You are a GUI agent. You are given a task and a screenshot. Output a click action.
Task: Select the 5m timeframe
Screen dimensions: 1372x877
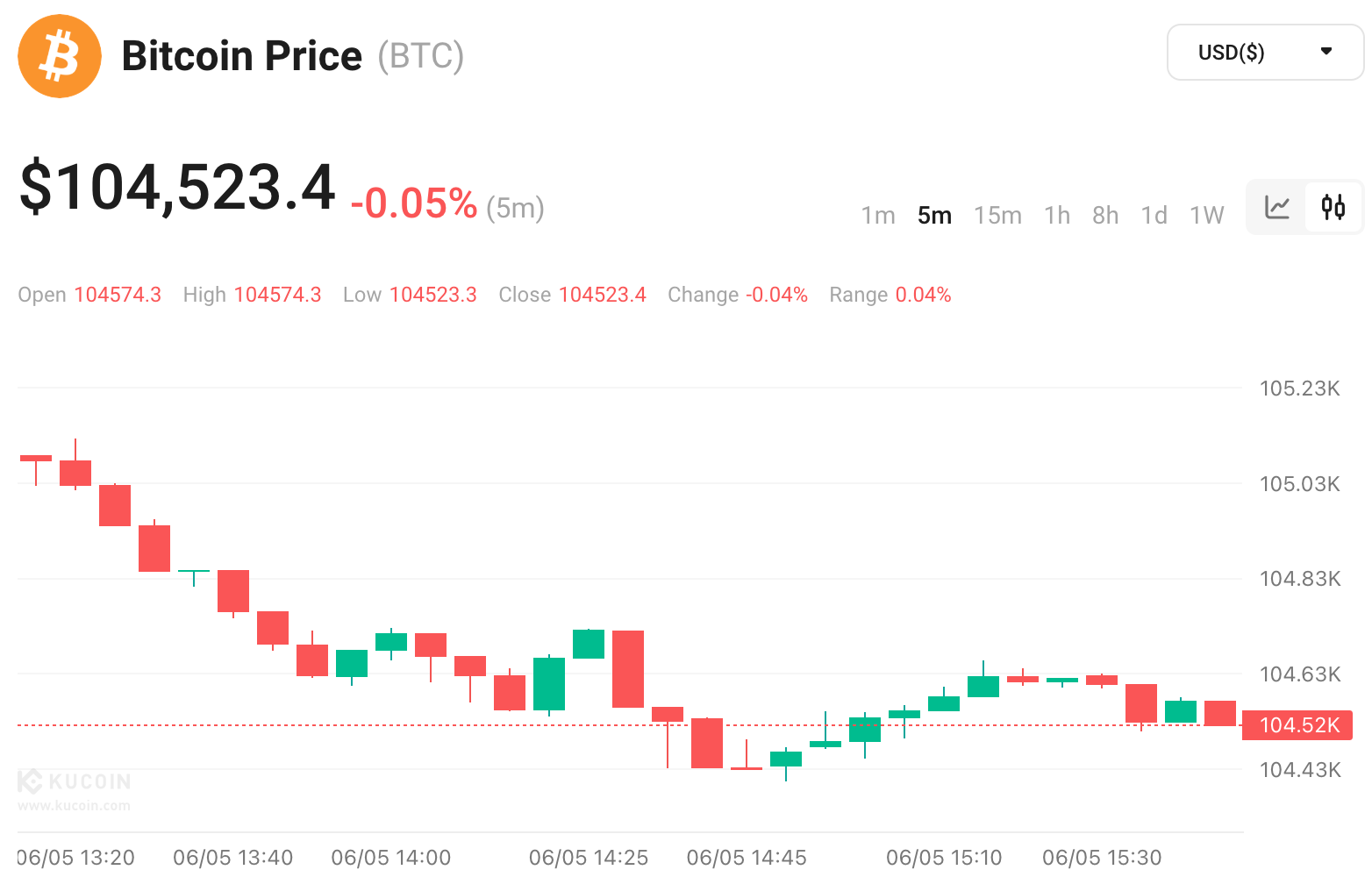tap(934, 216)
